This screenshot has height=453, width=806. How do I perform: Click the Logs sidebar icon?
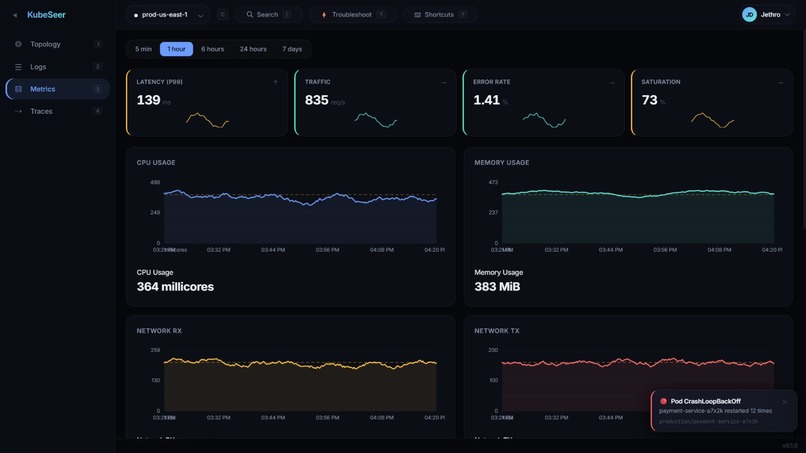19,67
